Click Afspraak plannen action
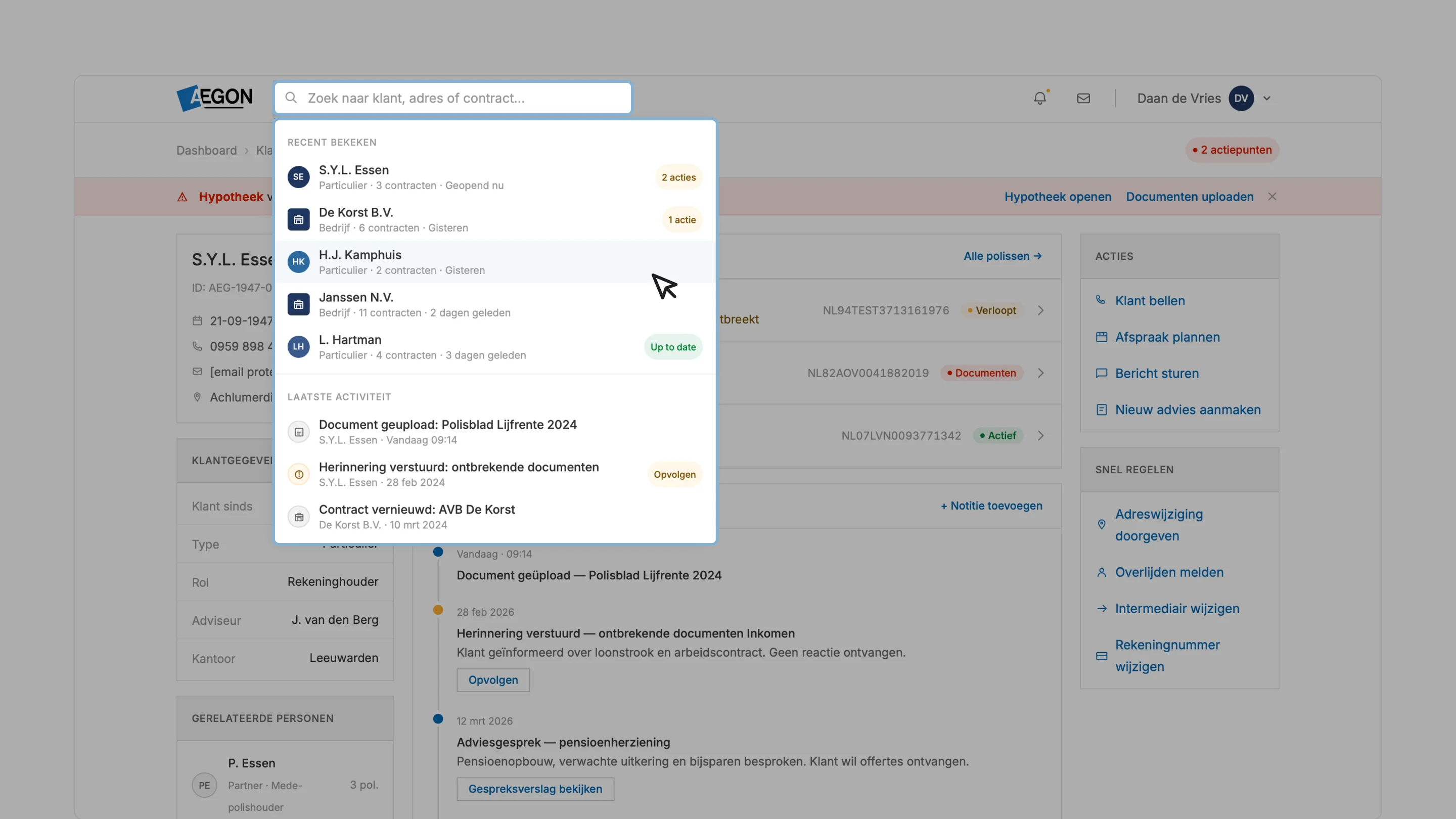 (1168, 337)
